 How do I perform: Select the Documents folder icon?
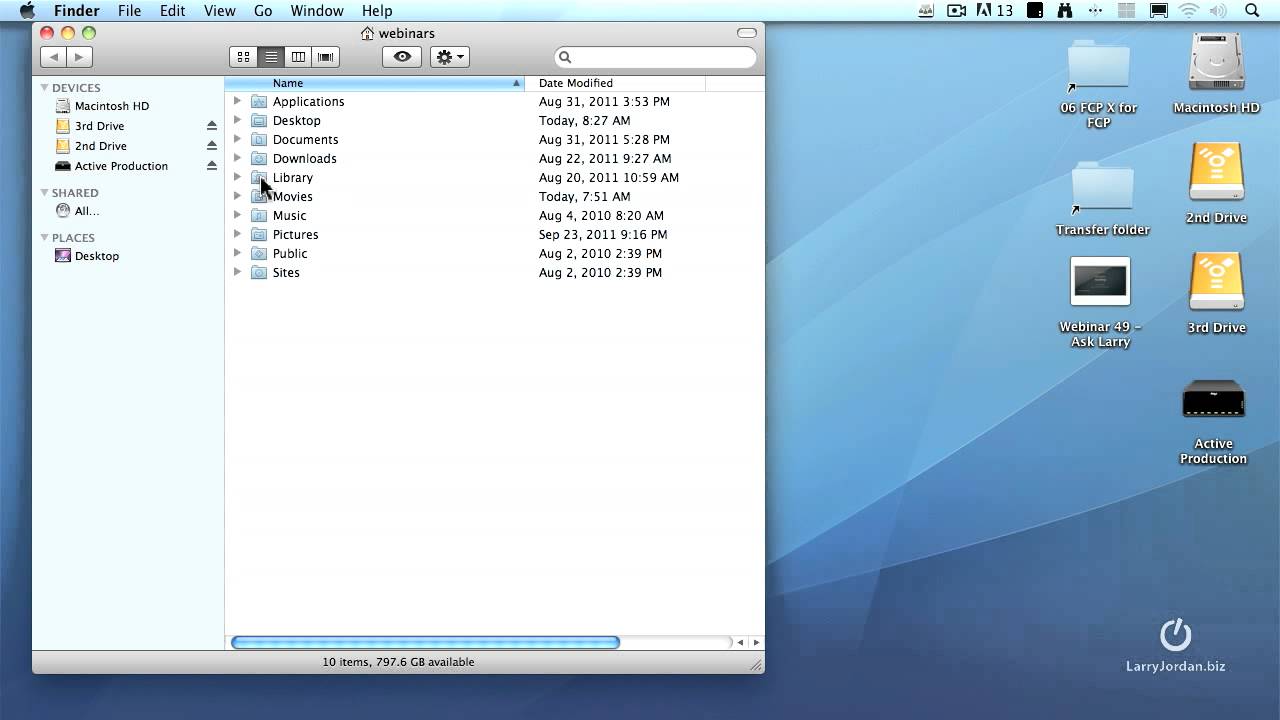pyautogui.click(x=259, y=139)
